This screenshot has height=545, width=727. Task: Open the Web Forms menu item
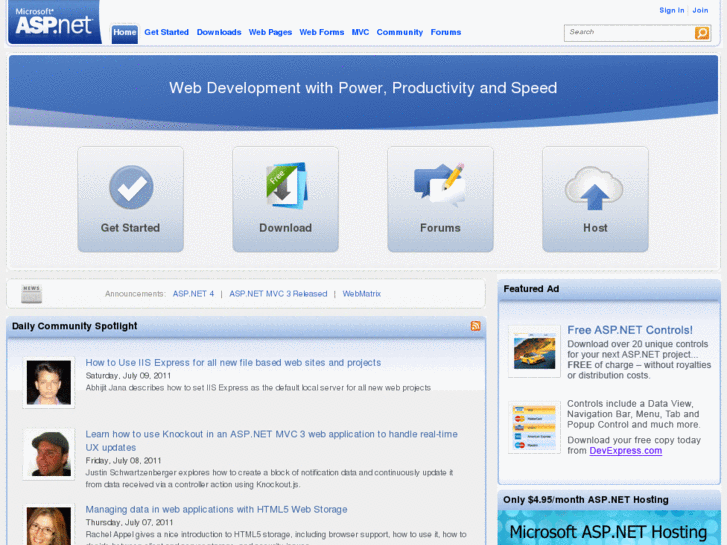coord(322,32)
